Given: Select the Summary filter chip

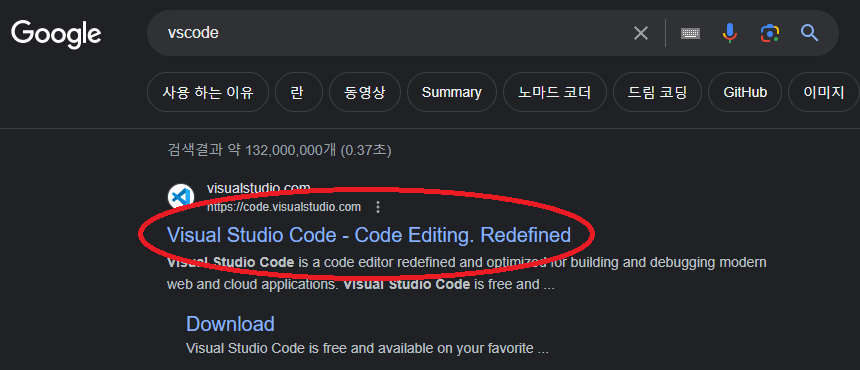Looking at the screenshot, I should (x=451, y=92).
